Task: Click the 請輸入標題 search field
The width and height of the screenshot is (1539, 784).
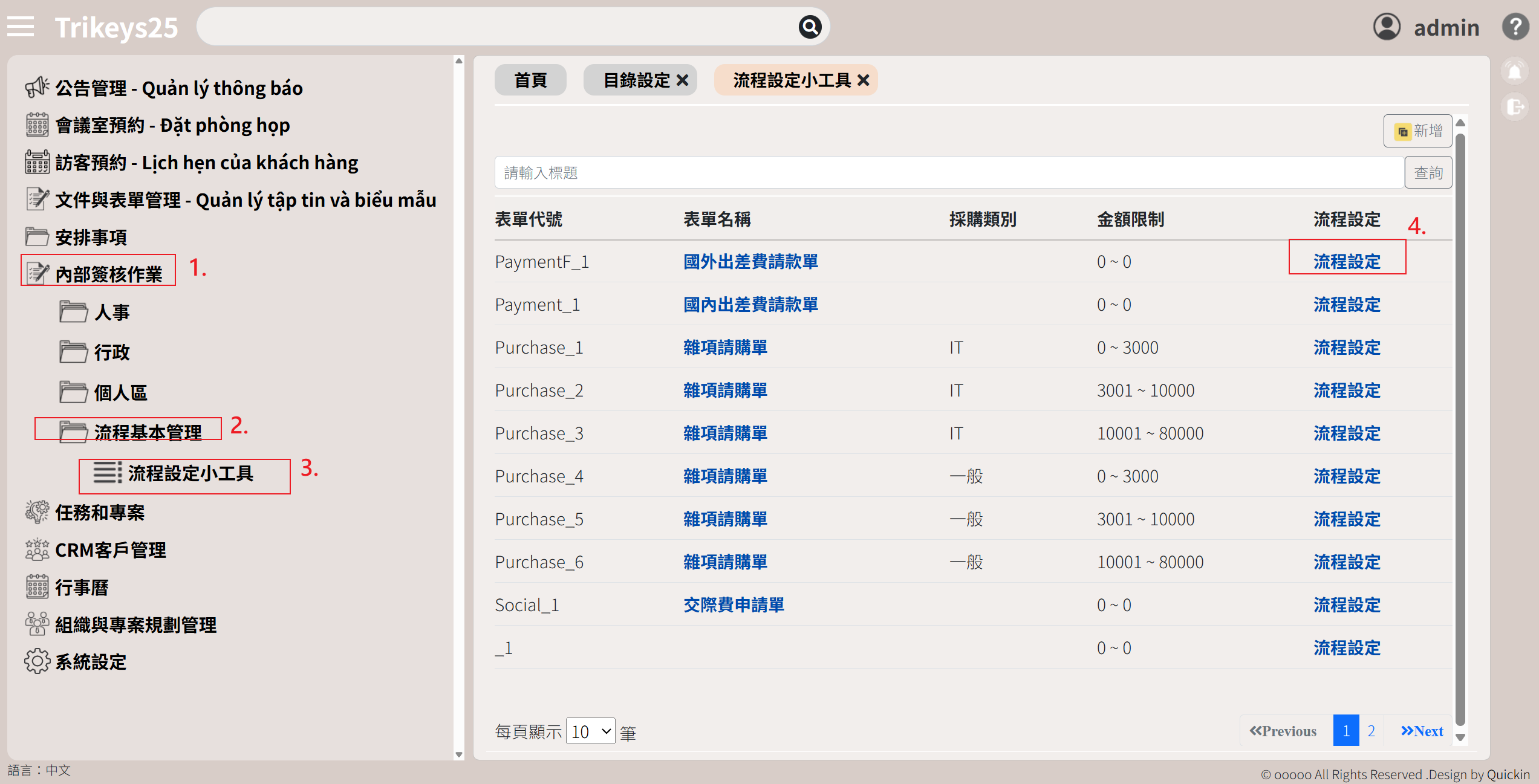Action: coord(948,173)
